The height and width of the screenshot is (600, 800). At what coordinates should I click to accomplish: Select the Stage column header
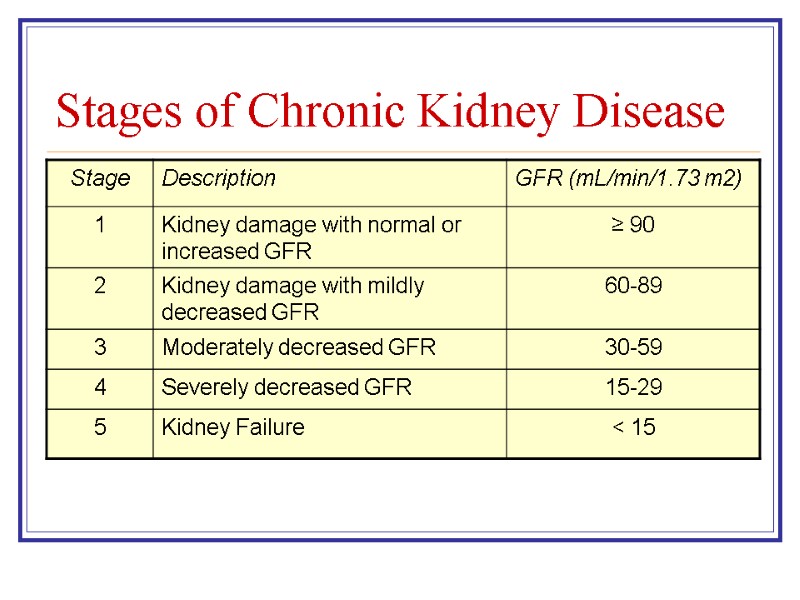pos(100,179)
